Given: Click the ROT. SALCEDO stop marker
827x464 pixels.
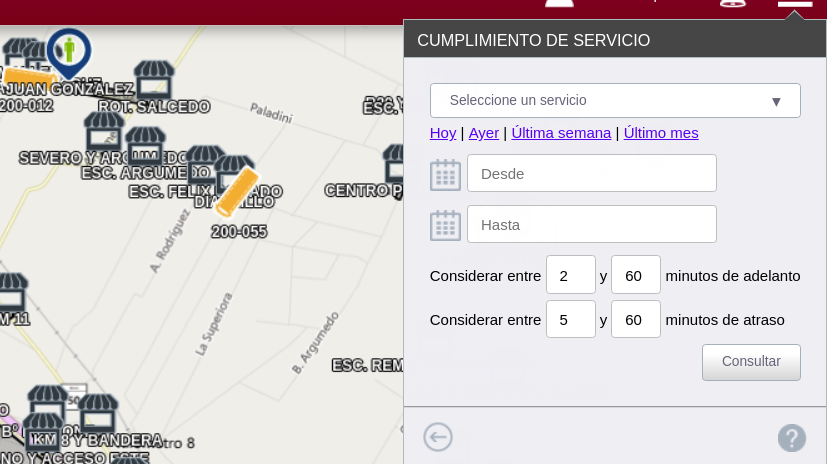Looking at the screenshot, I should tap(153, 79).
